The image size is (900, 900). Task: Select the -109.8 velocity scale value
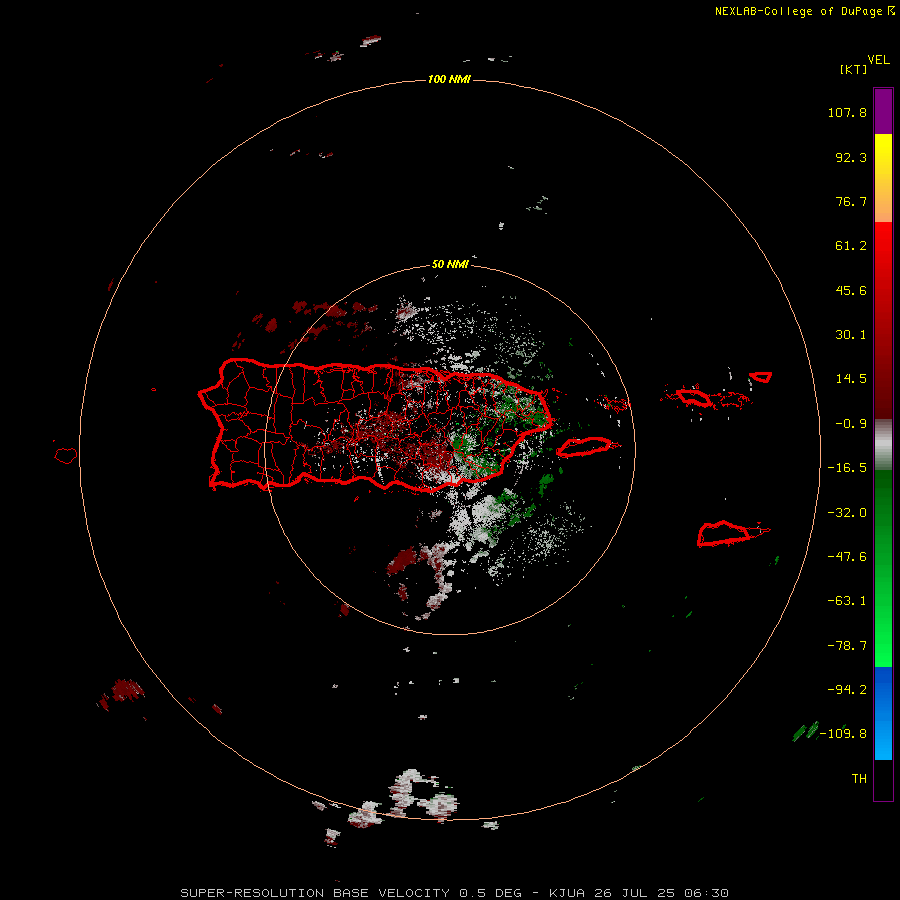[x=843, y=734]
